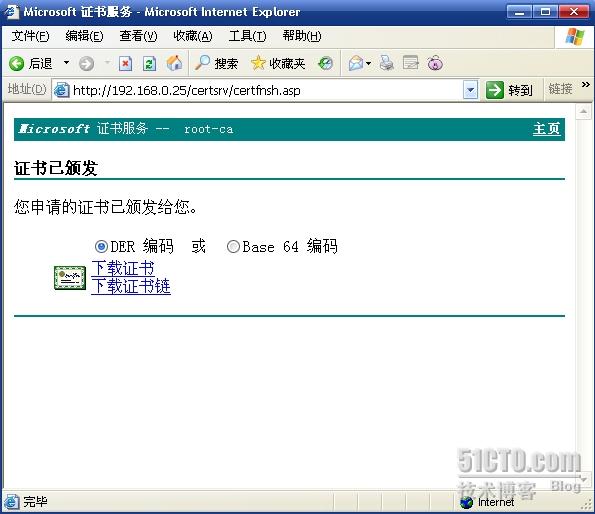Click the page icon in the address bar

[61, 90]
